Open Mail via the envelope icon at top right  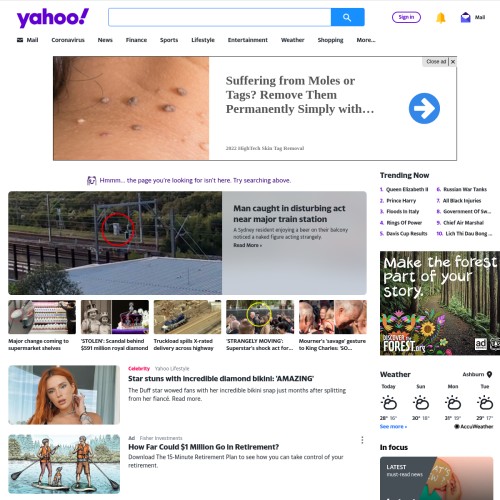(x=465, y=17)
